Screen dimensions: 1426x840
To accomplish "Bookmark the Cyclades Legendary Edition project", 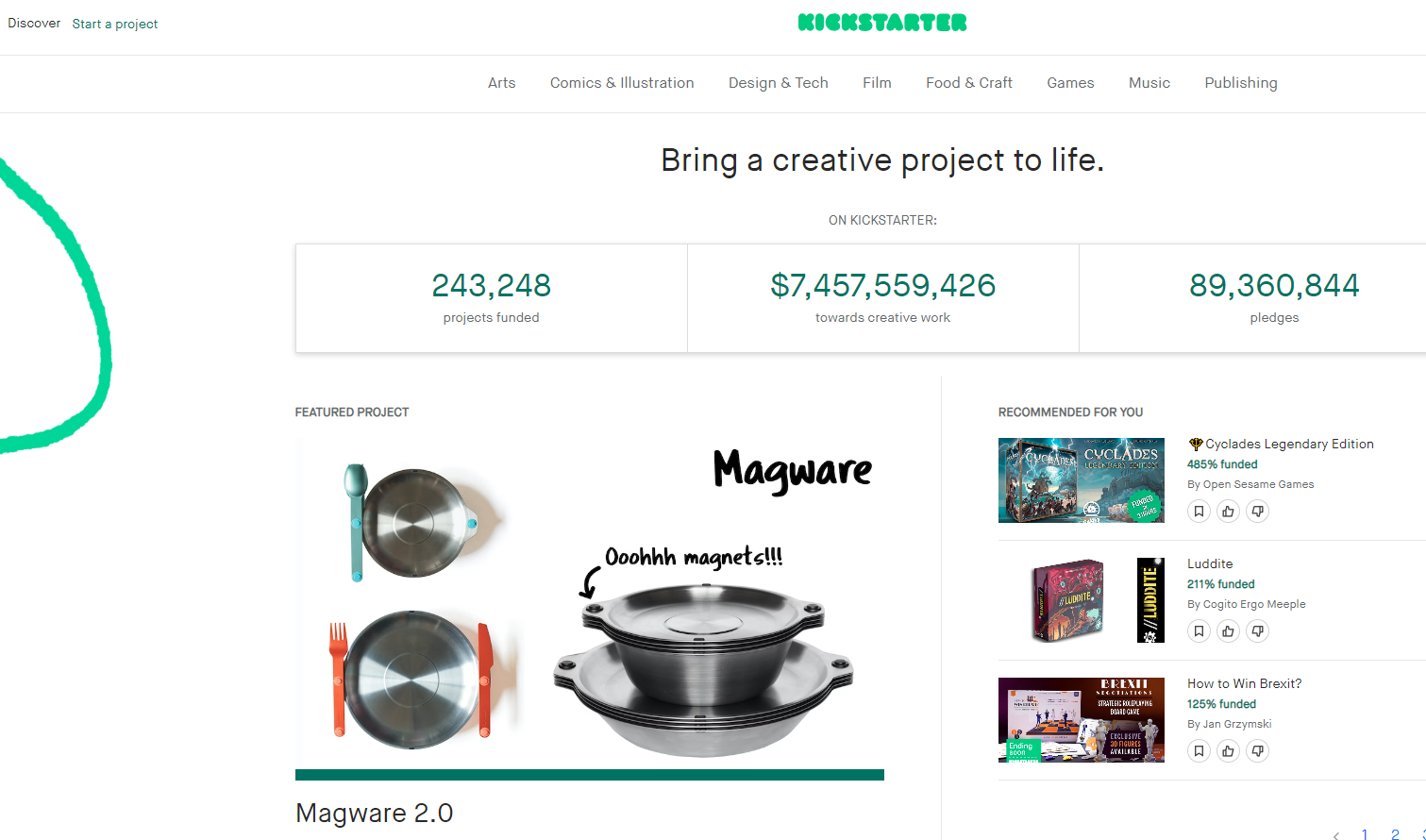I will coord(1199,512).
